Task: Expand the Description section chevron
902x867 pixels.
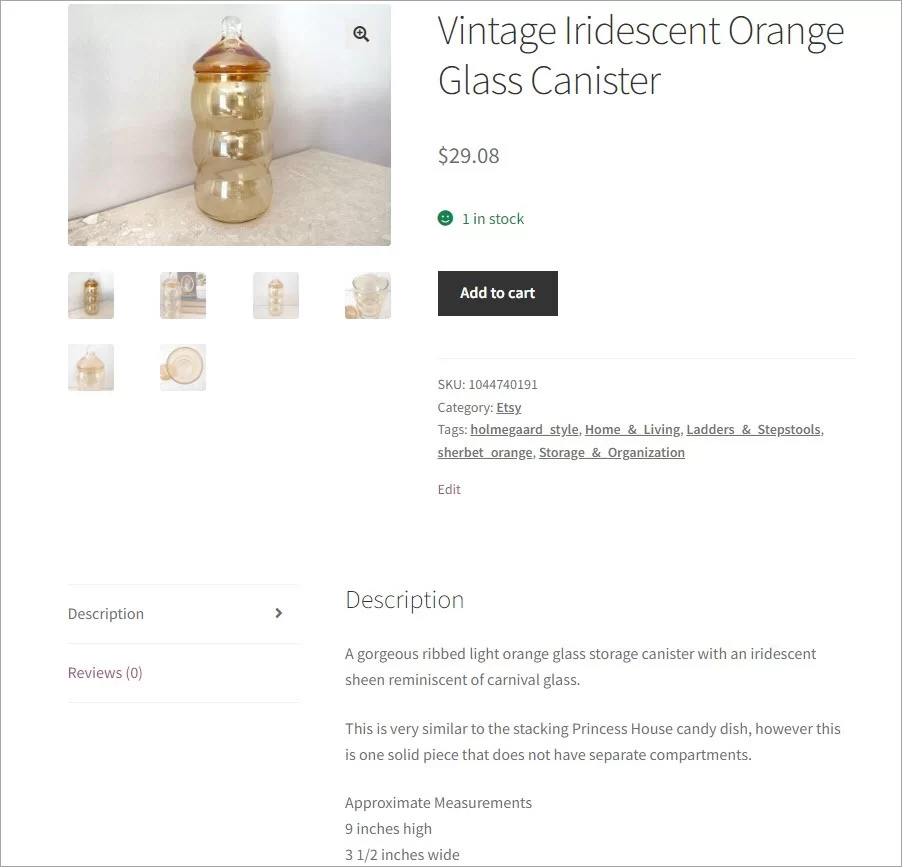Action: tap(279, 613)
